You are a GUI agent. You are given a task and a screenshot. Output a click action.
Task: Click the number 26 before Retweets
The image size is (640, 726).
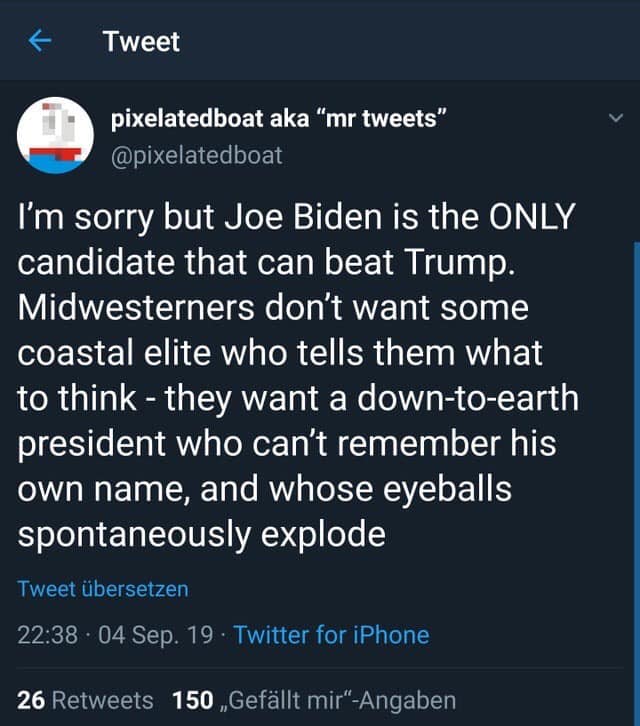click(30, 700)
